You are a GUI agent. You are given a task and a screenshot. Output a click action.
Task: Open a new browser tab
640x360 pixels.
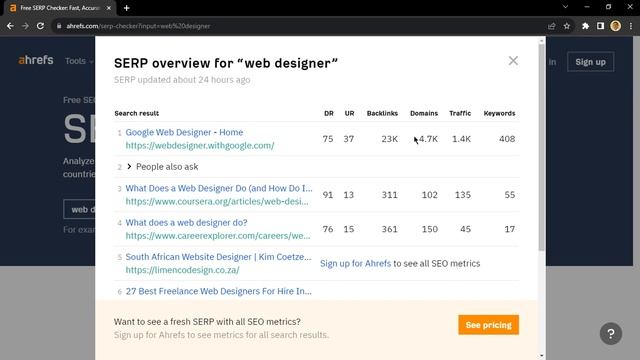pos(127,8)
